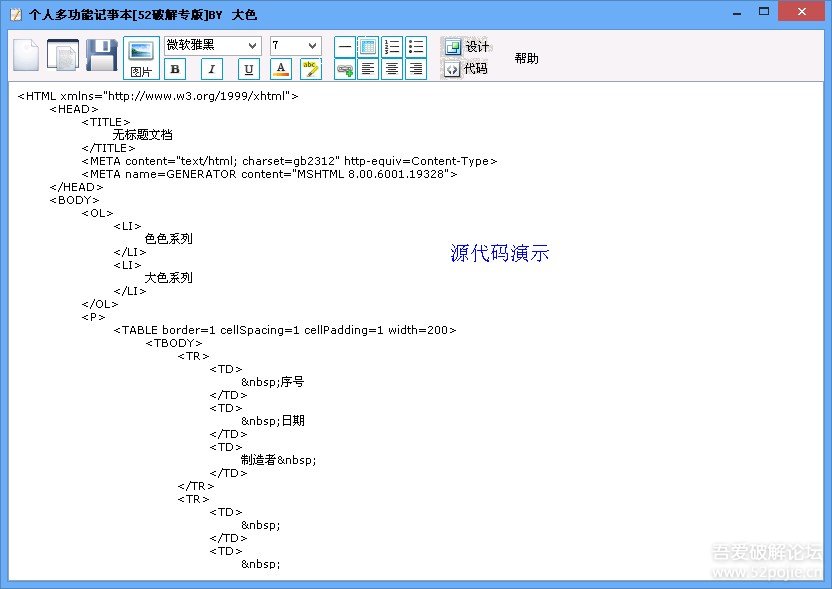Toggle bold formatting
Screen dimensions: 832x589
[175, 69]
